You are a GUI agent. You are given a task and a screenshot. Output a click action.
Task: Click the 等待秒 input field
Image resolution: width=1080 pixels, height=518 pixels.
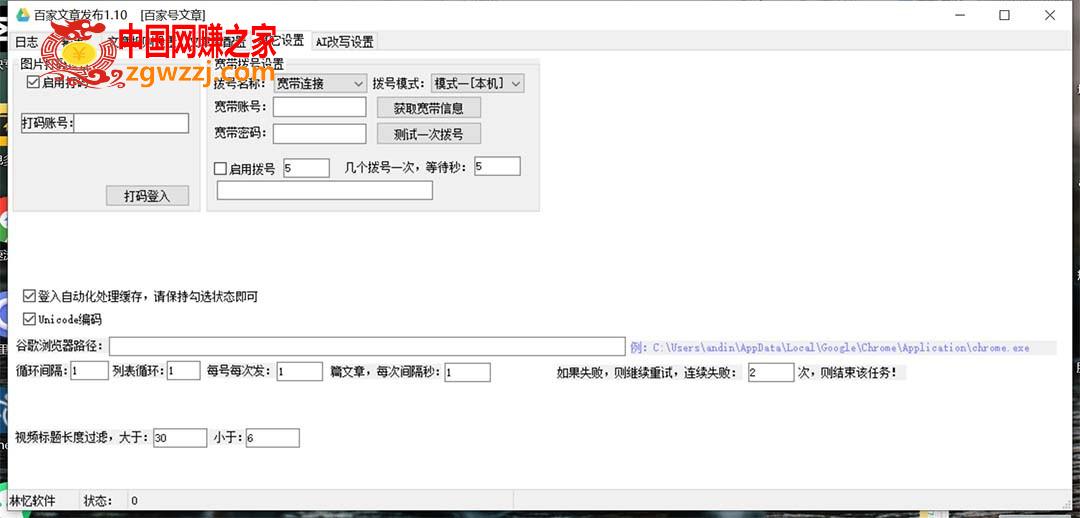[x=497, y=166]
